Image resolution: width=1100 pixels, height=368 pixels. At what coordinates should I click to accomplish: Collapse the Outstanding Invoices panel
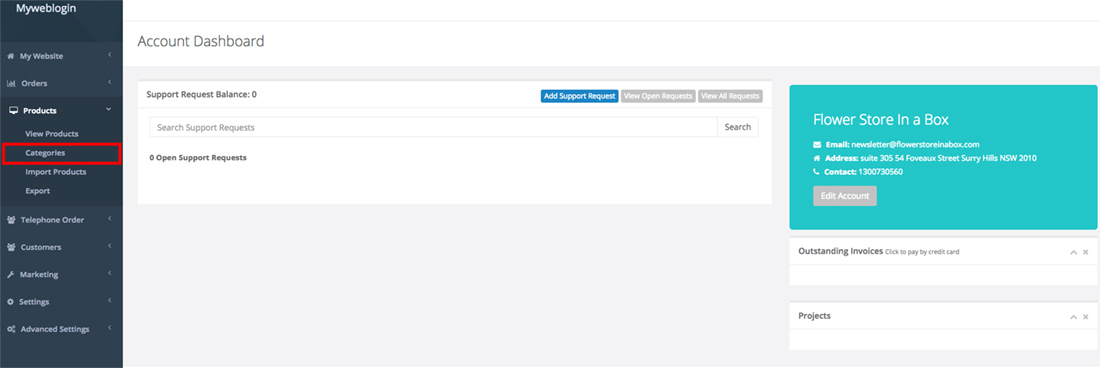point(1073,252)
